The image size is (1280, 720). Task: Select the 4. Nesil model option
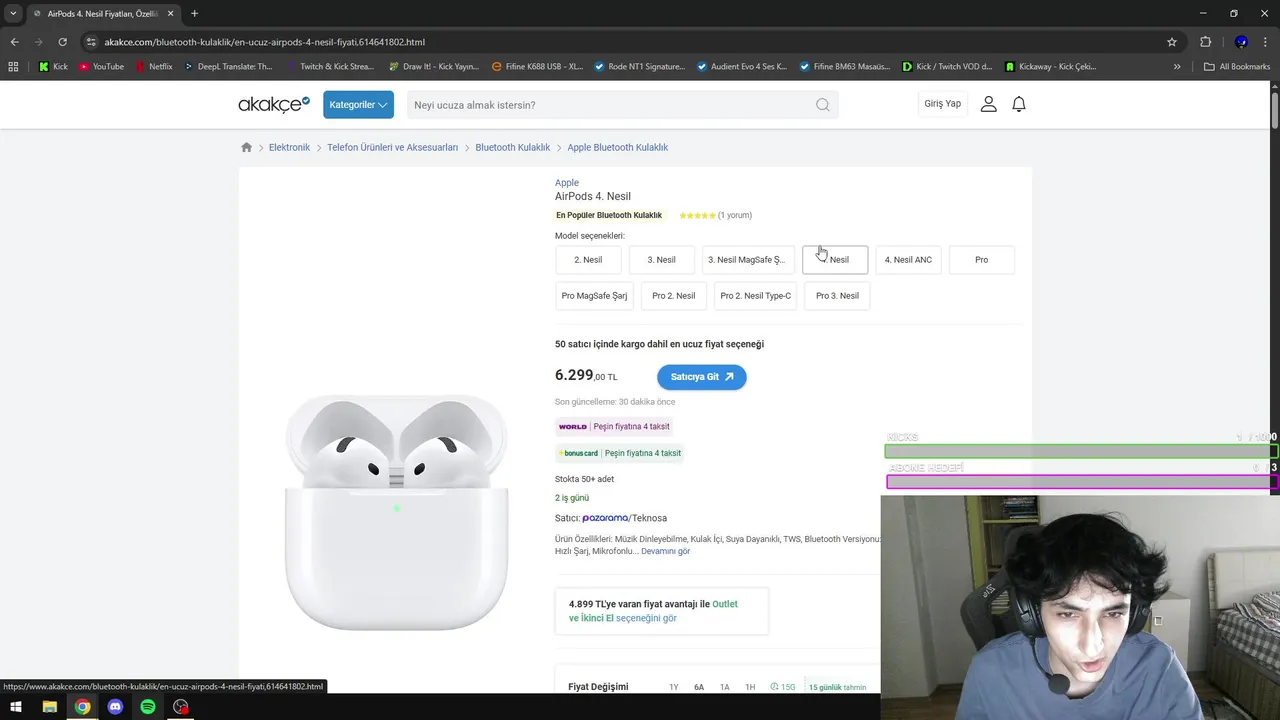coord(835,260)
